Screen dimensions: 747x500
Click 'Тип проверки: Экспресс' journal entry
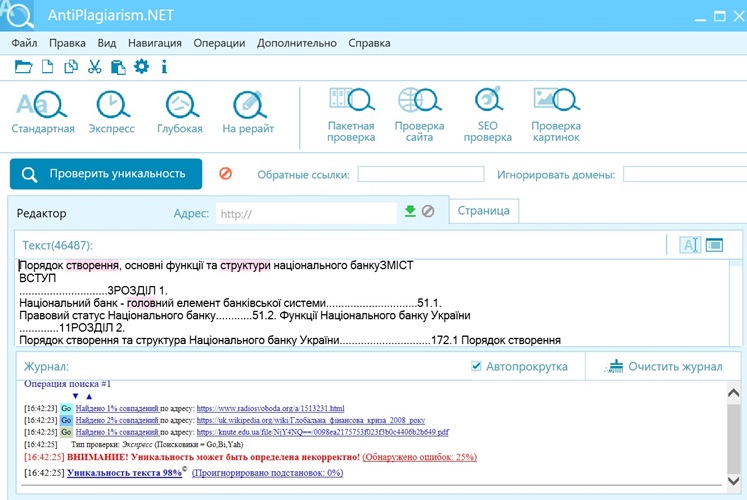click(x=157, y=444)
